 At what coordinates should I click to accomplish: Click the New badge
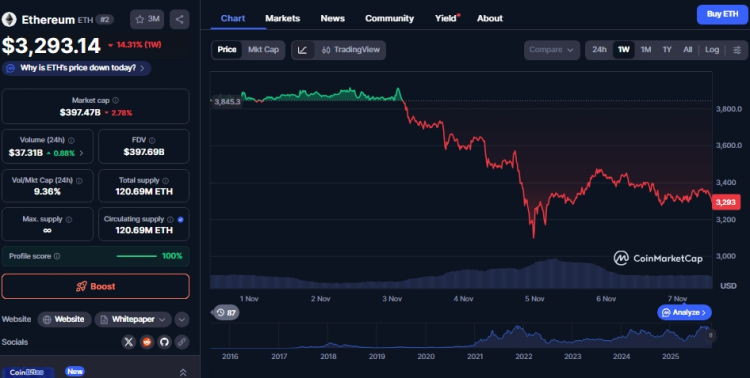[75, 371]
